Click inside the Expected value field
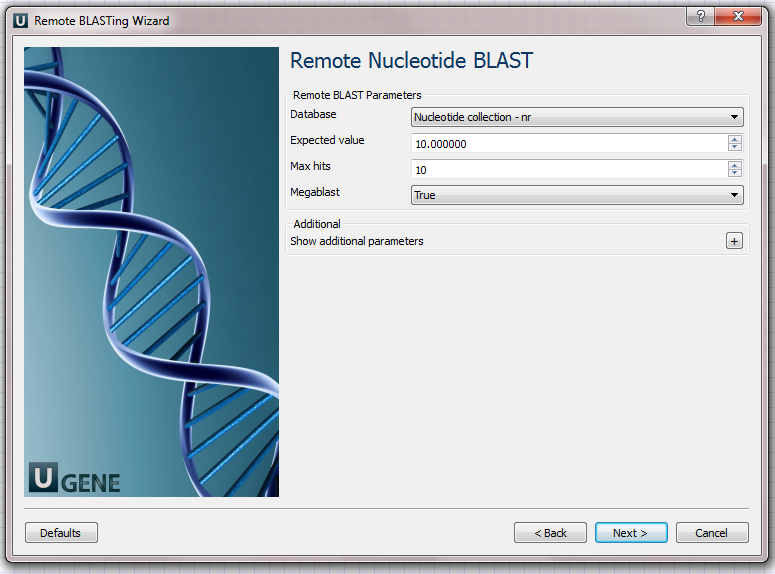775x574 pixels. [569, 144]
